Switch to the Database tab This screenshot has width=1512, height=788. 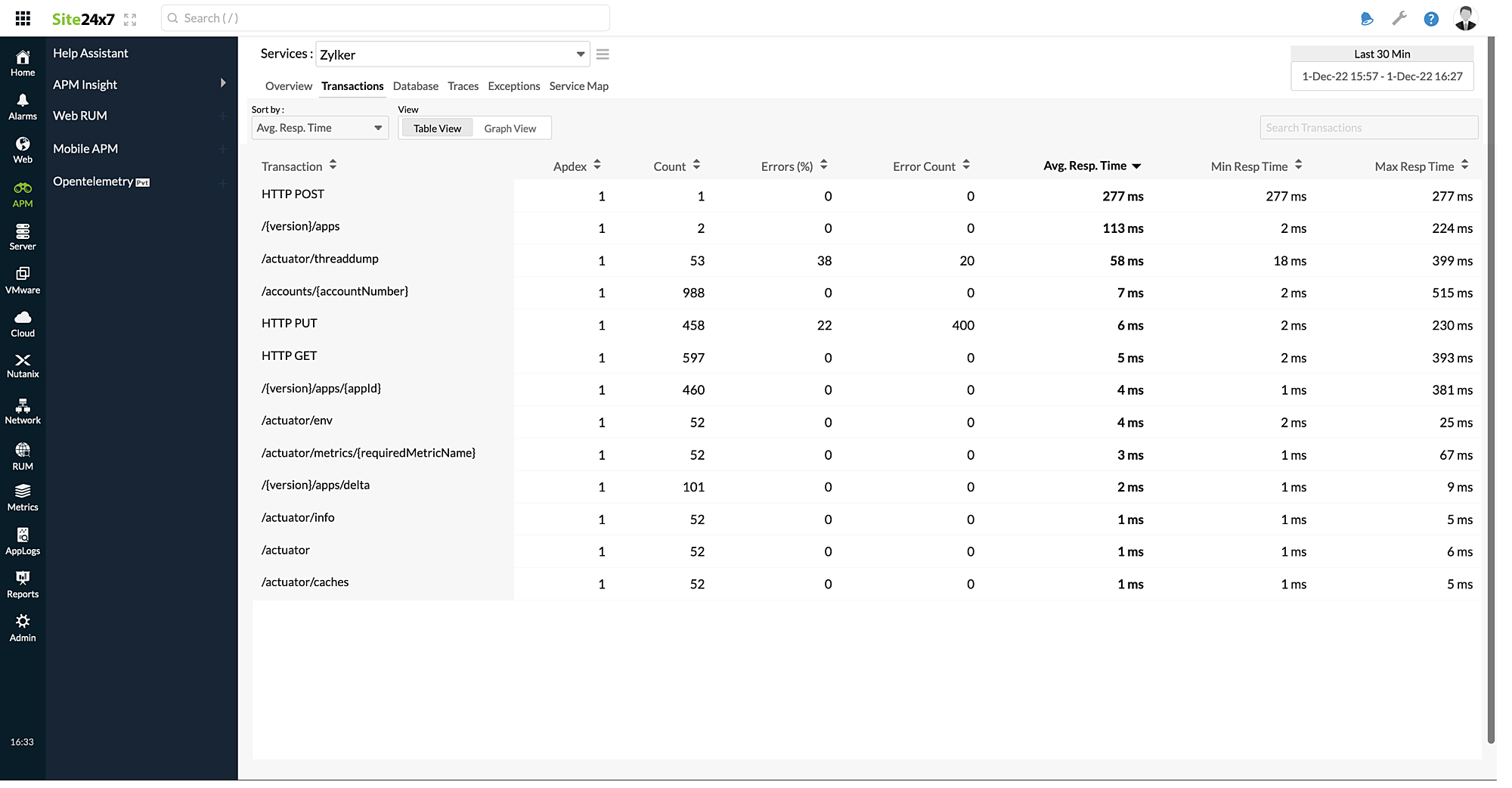click(x=415, y=86)
